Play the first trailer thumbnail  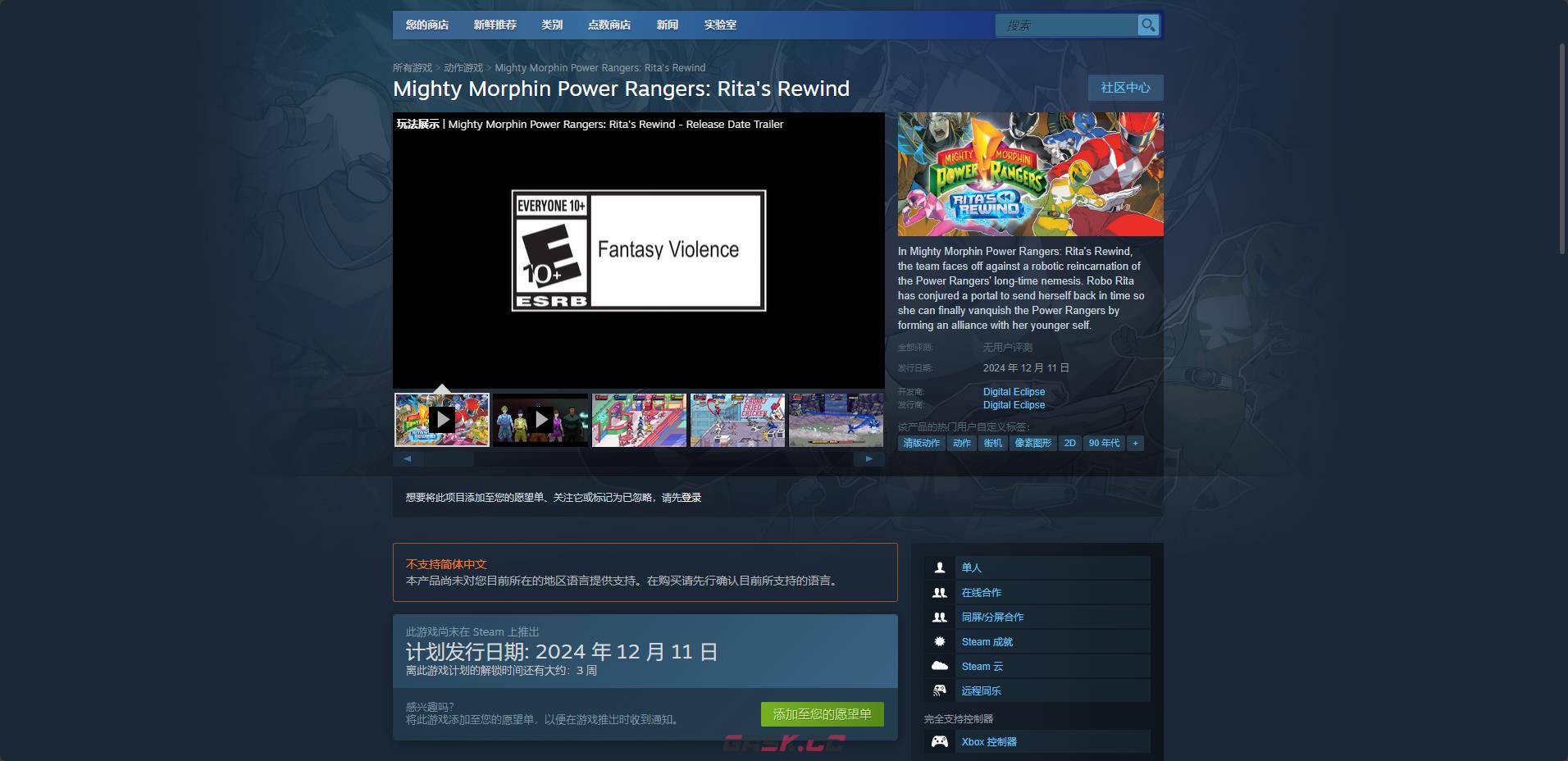pos(442,420)
